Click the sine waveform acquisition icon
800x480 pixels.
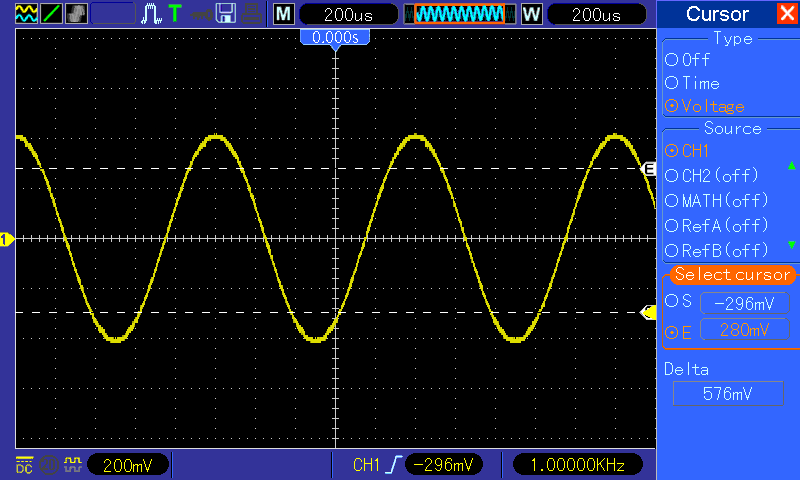[27, 13]
